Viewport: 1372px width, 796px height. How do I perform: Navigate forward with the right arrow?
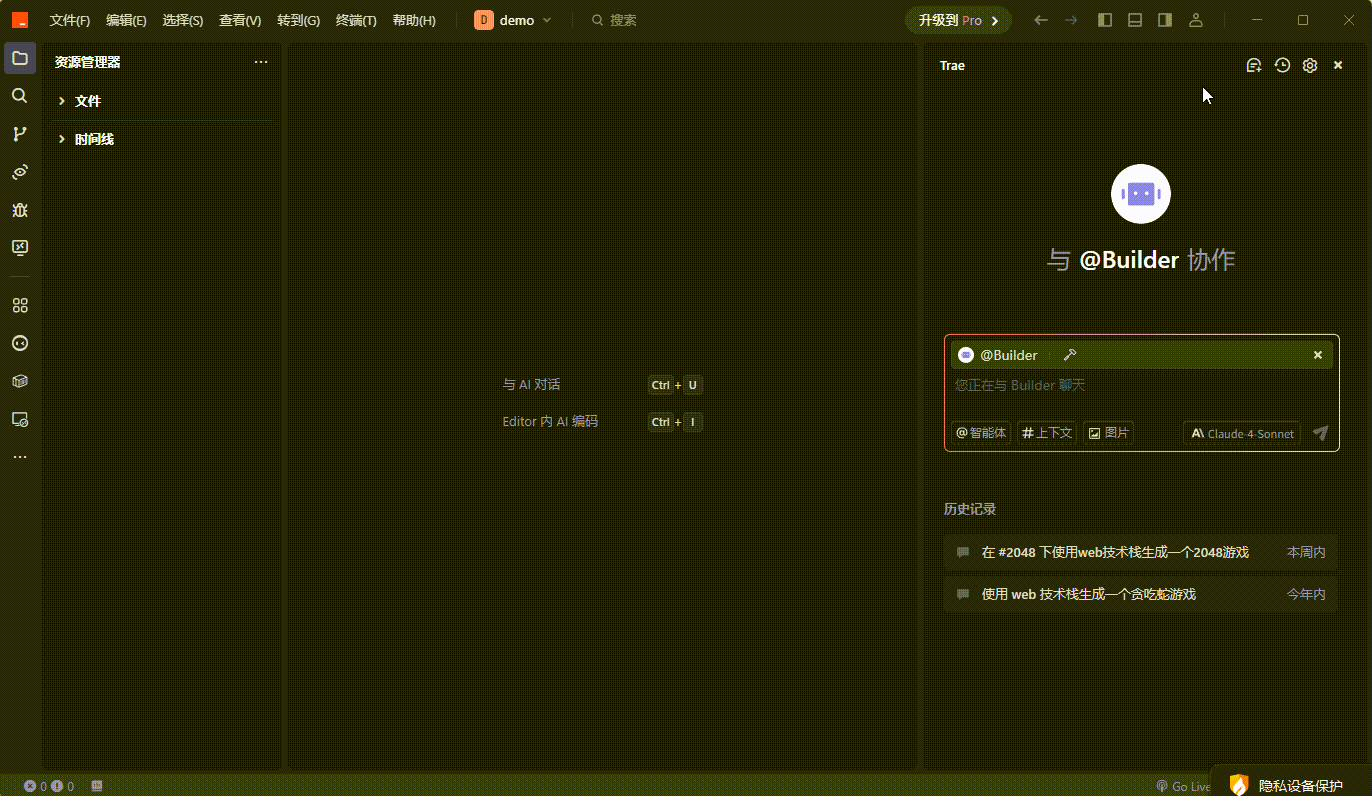[x=1071, y=20]
